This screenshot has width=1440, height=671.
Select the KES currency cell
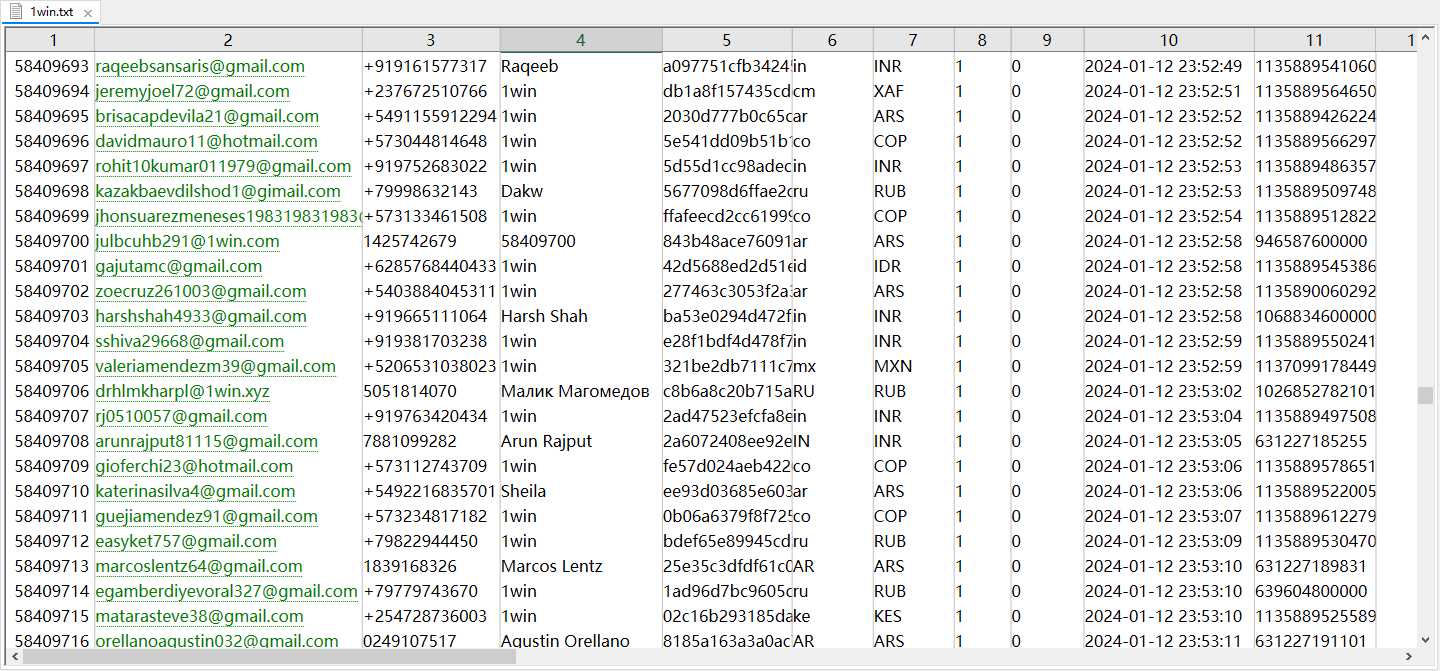[x=888, y=616]
